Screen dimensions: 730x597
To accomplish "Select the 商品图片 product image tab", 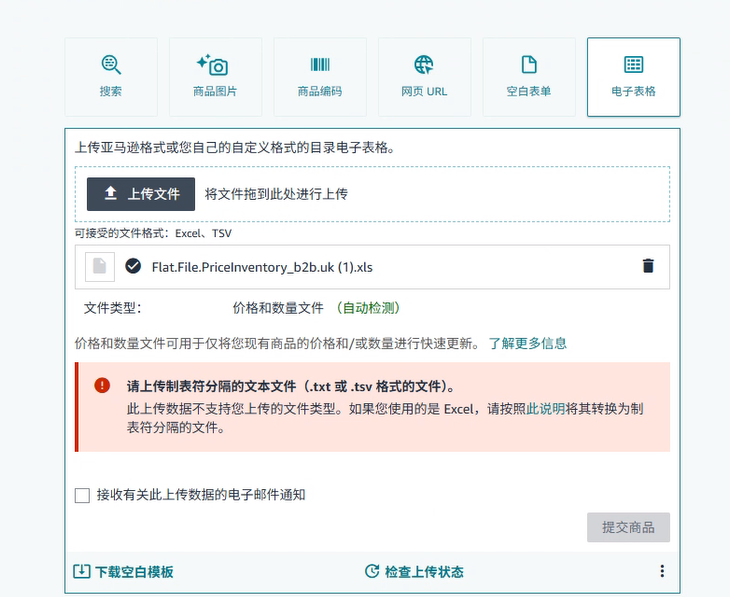I will (x=216, y=77).
